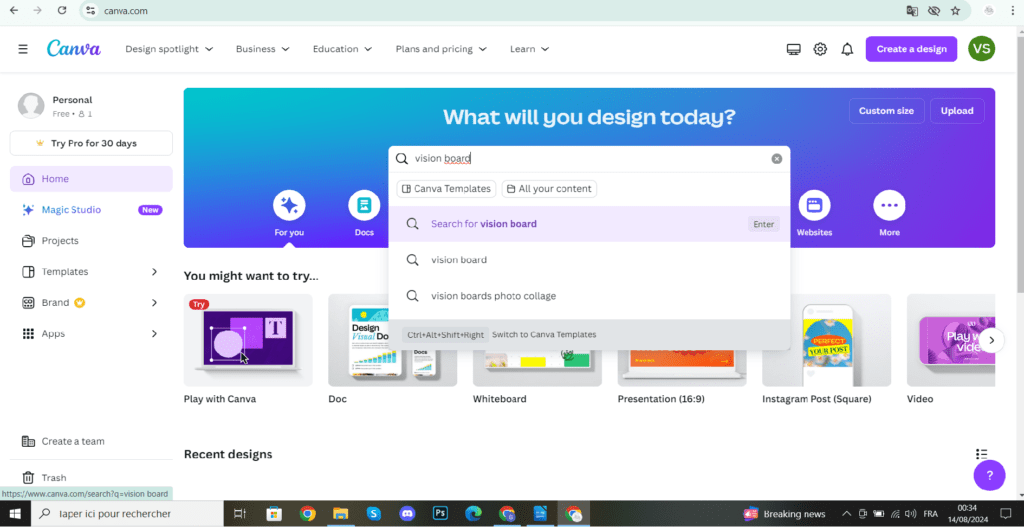Image resolution: width=1024 pixels, height=527 pixels.
Task: Open Discord from the taskbar
Action: (x=408, y=513)
